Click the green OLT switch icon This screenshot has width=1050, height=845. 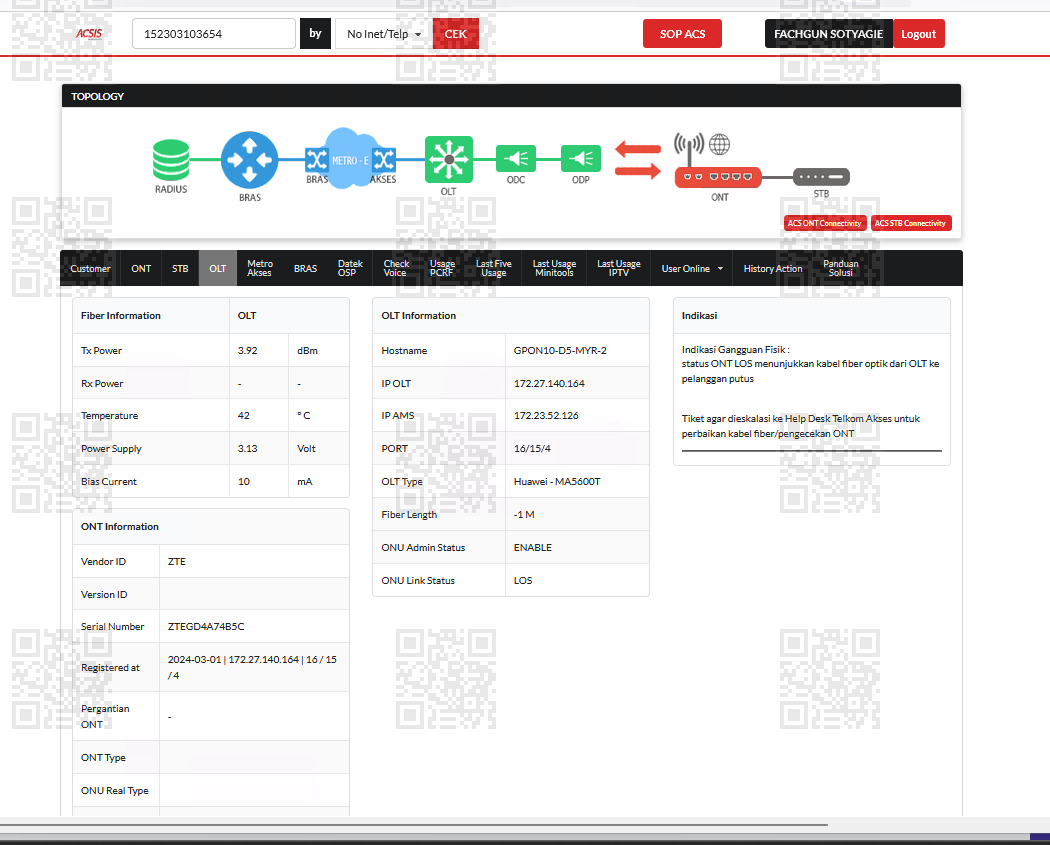[x=449, y=159]
